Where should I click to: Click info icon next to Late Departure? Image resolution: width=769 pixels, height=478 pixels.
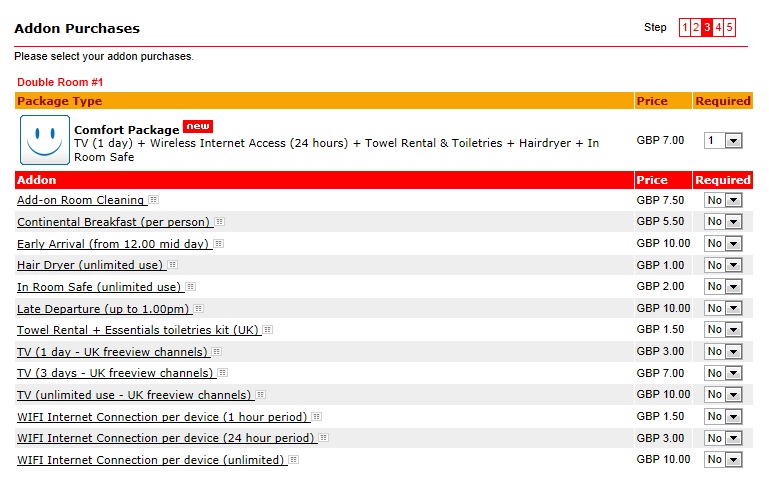pyautogui.click(x=198, y=309)
